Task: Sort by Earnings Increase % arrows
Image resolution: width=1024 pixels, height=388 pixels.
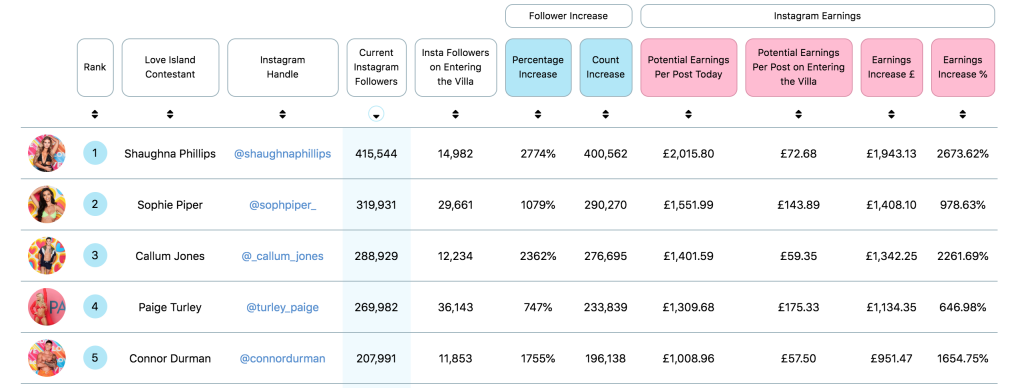Action: click(963, 114)
